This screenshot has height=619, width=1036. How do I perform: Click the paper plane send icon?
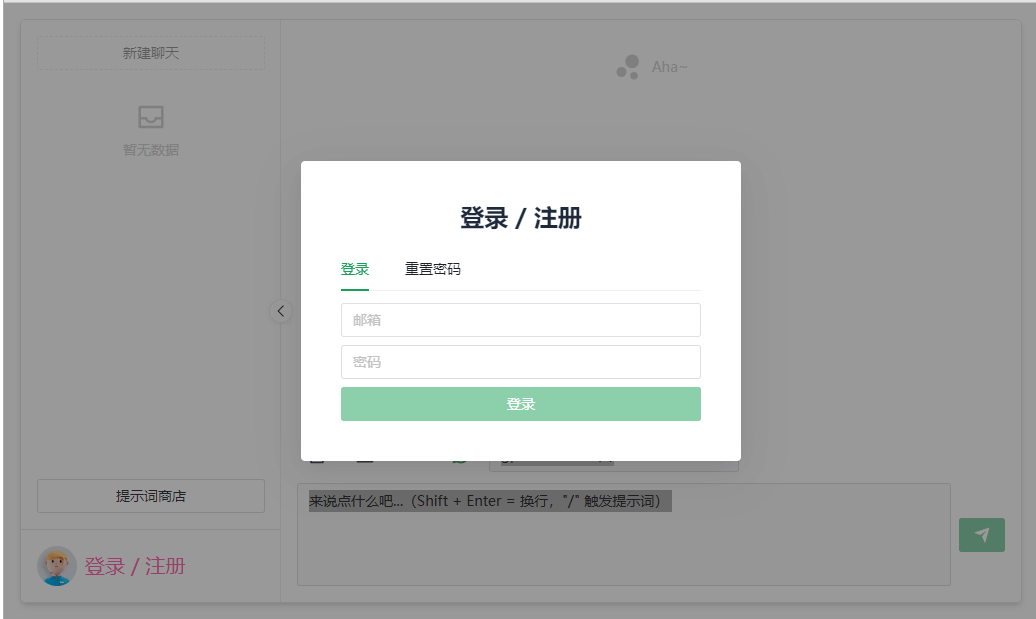click(981, 535)
